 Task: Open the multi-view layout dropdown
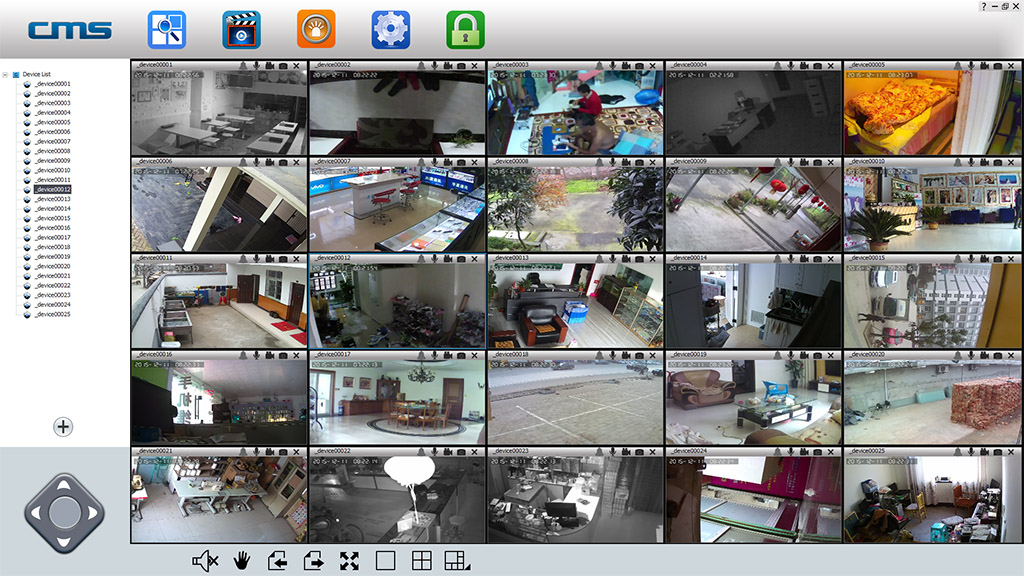(456, 560)
